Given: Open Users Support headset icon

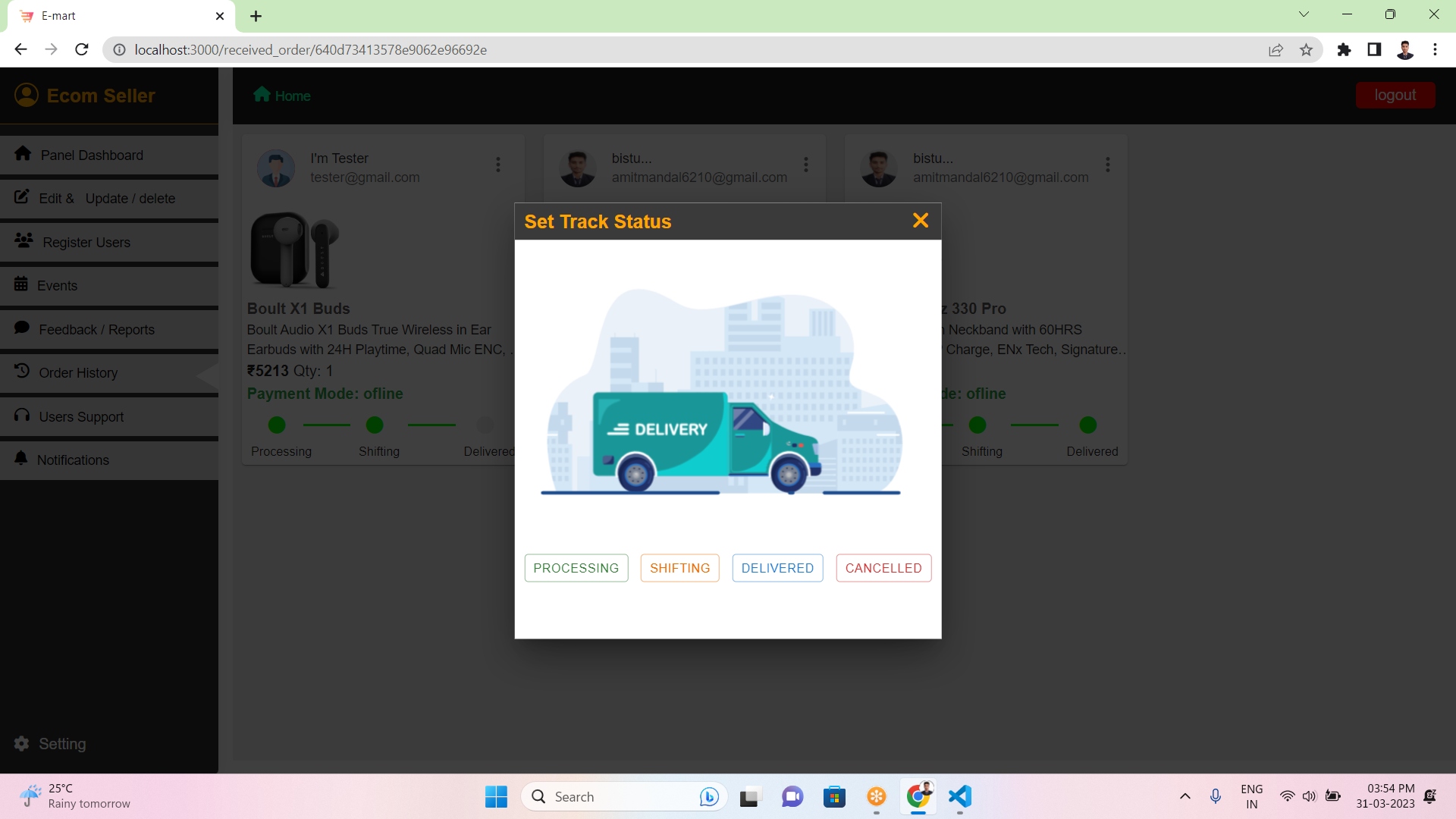Looking at the screenshot, I should [x=21, y=416].
